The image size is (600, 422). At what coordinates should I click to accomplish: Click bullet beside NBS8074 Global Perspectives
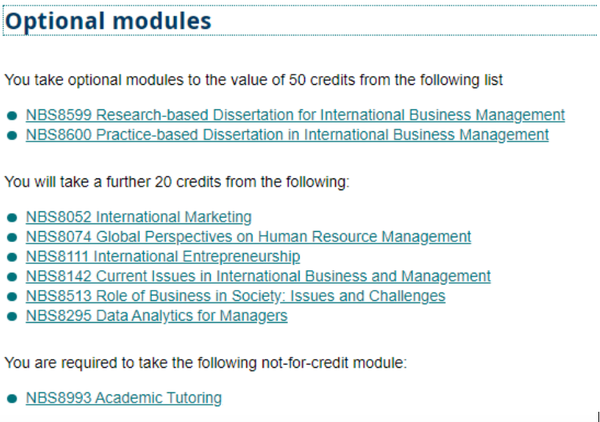12,238
